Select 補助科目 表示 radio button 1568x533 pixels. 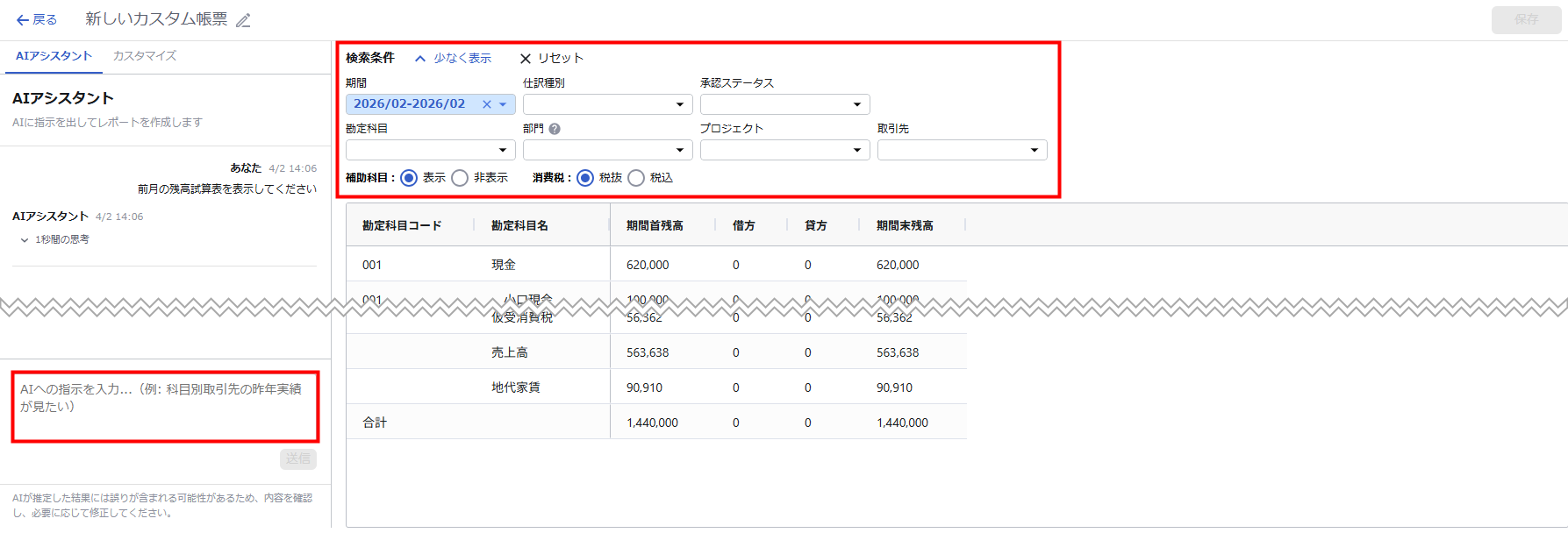409,178
